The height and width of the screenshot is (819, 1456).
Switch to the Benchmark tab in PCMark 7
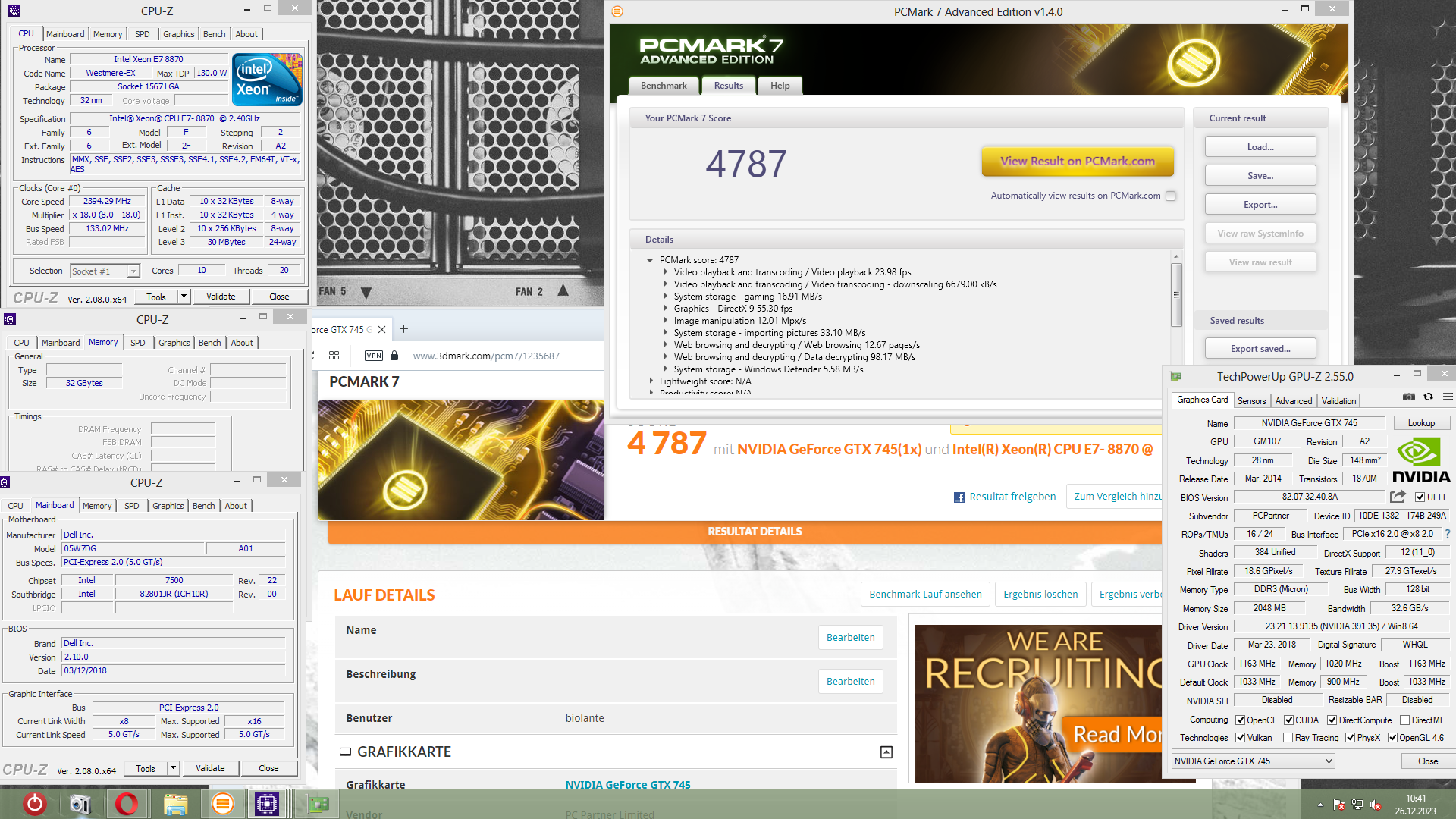click(664, 86)
